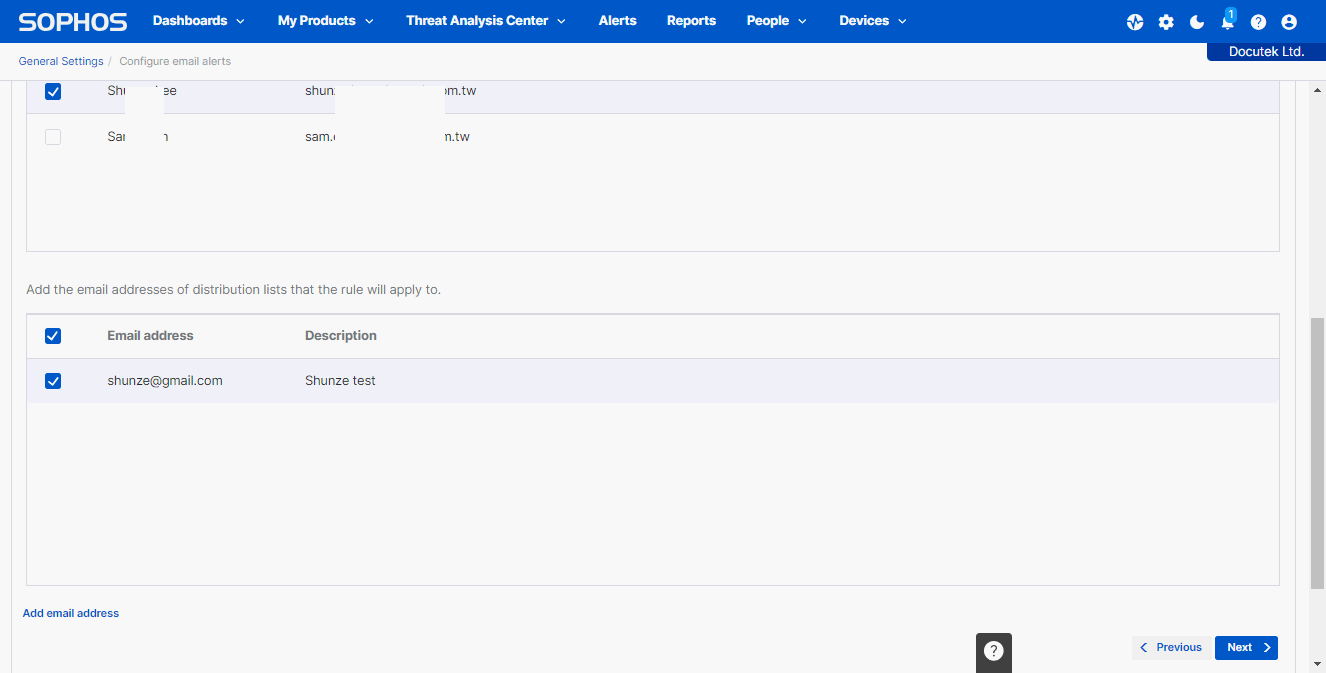Go to General Settings breadcrumb

pos(61,61)
